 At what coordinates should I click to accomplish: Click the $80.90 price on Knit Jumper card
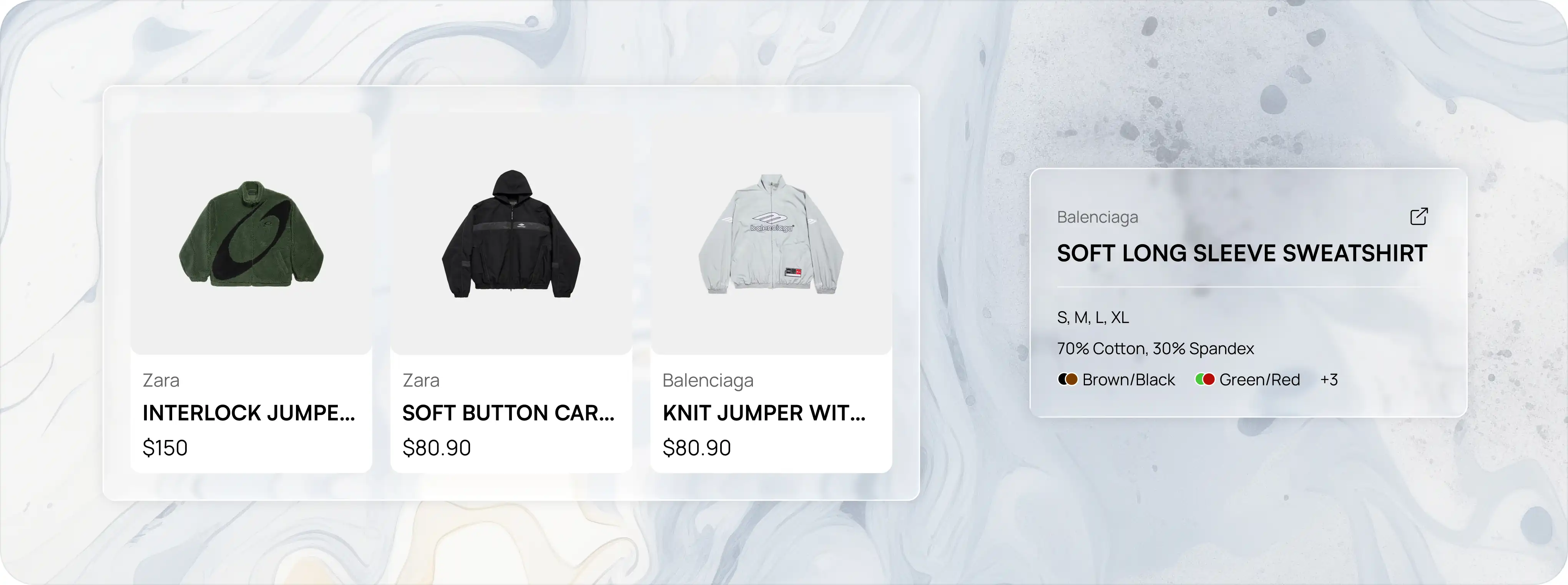(696, 448)
